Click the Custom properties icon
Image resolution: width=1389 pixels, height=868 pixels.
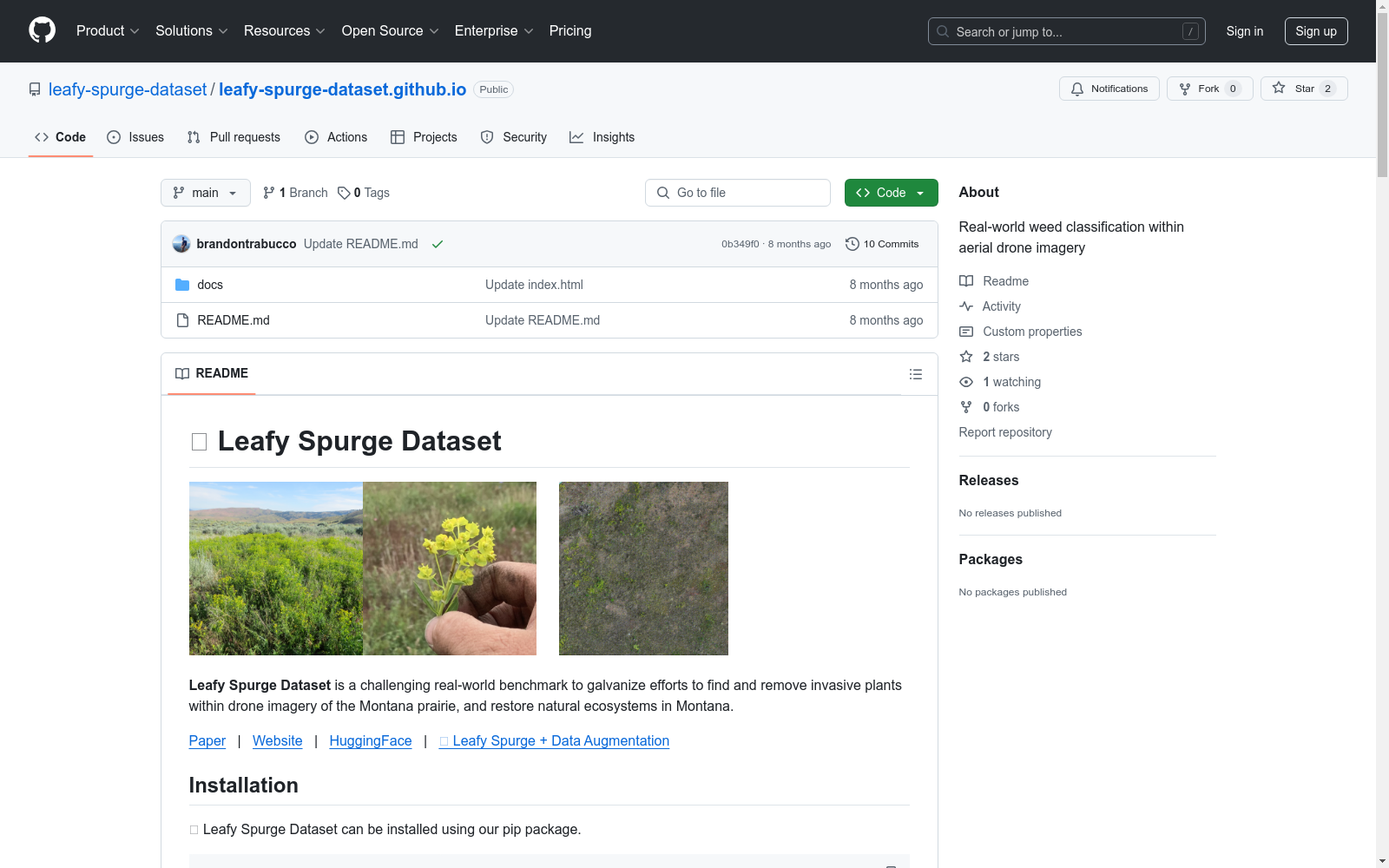click(966, 332)
